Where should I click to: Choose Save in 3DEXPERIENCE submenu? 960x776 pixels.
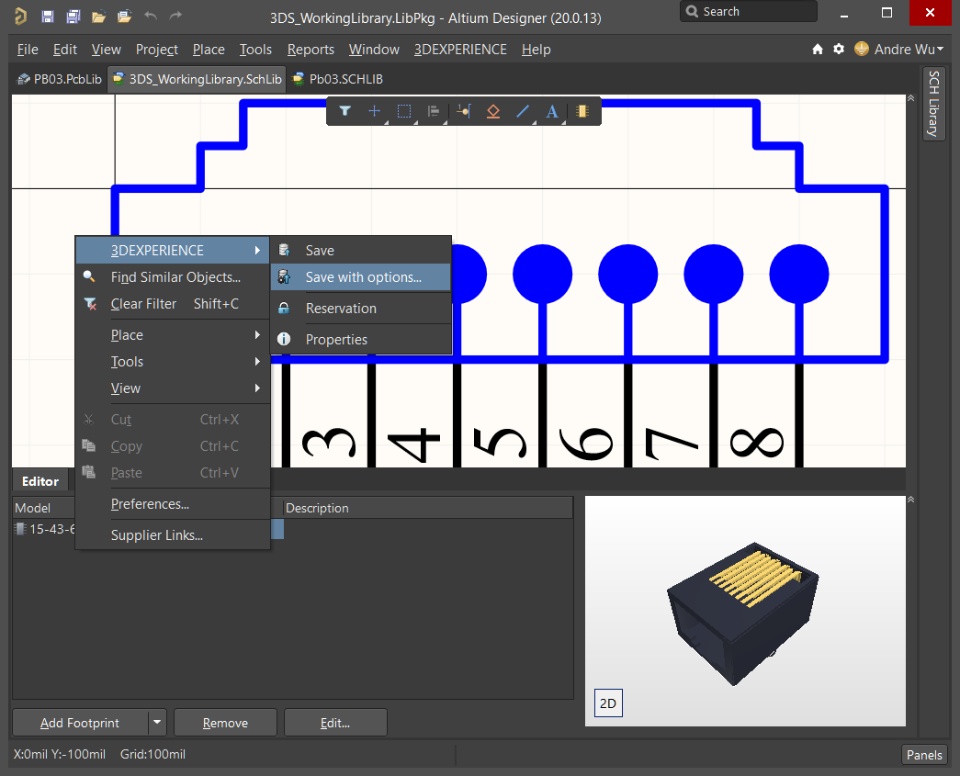coord(361,250)
